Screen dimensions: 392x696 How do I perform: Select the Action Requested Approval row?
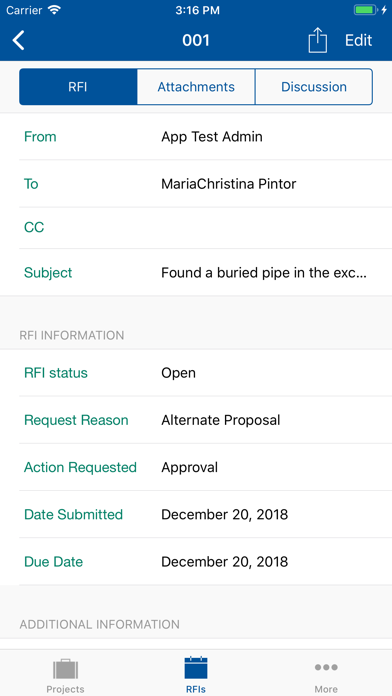pyautogui.click(x=206, y=467)
